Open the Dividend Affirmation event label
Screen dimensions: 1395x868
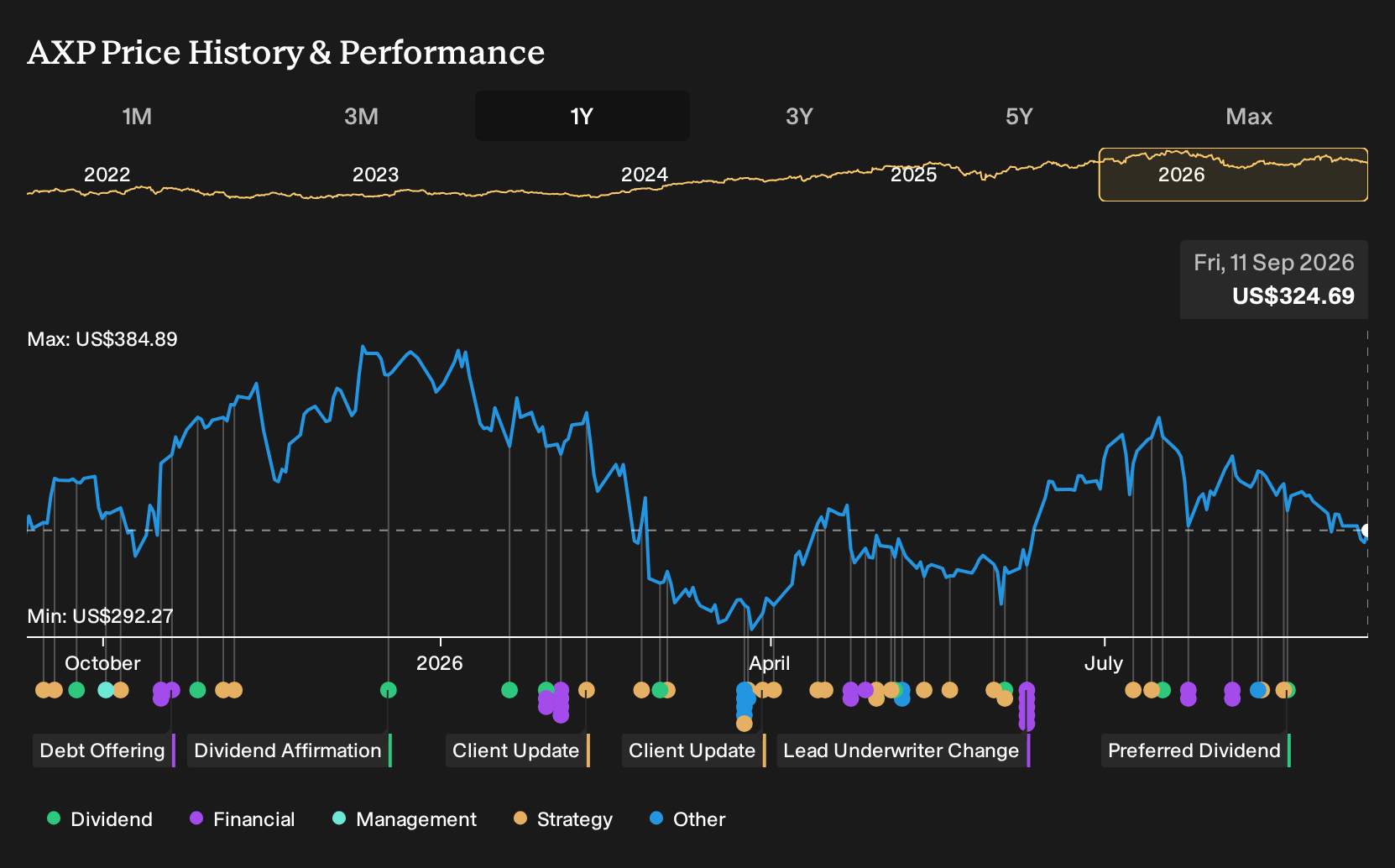(290, 750)
